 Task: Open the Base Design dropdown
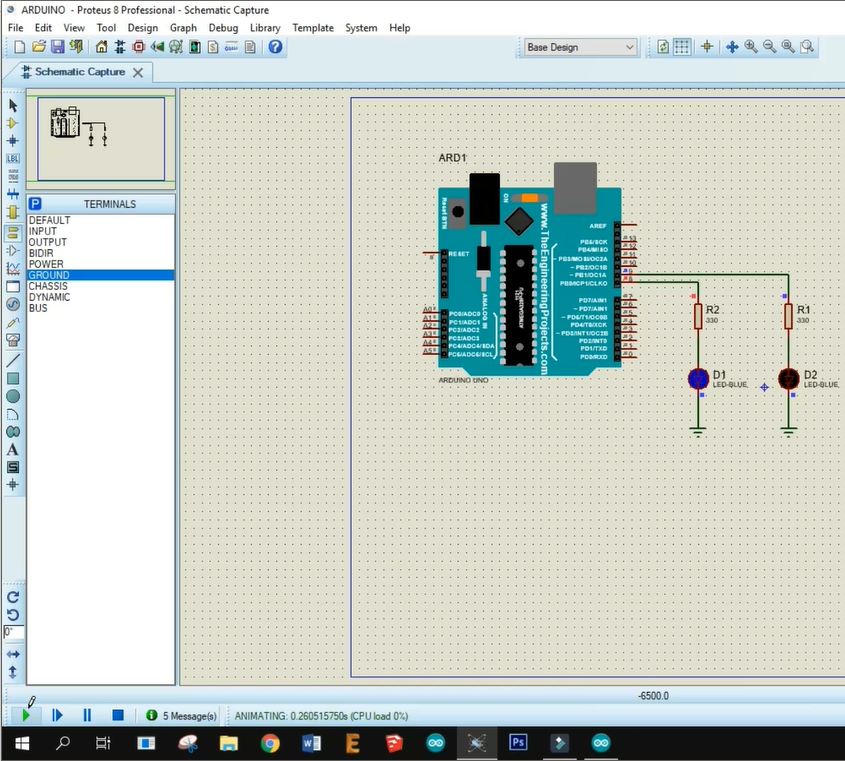point(578,47)
